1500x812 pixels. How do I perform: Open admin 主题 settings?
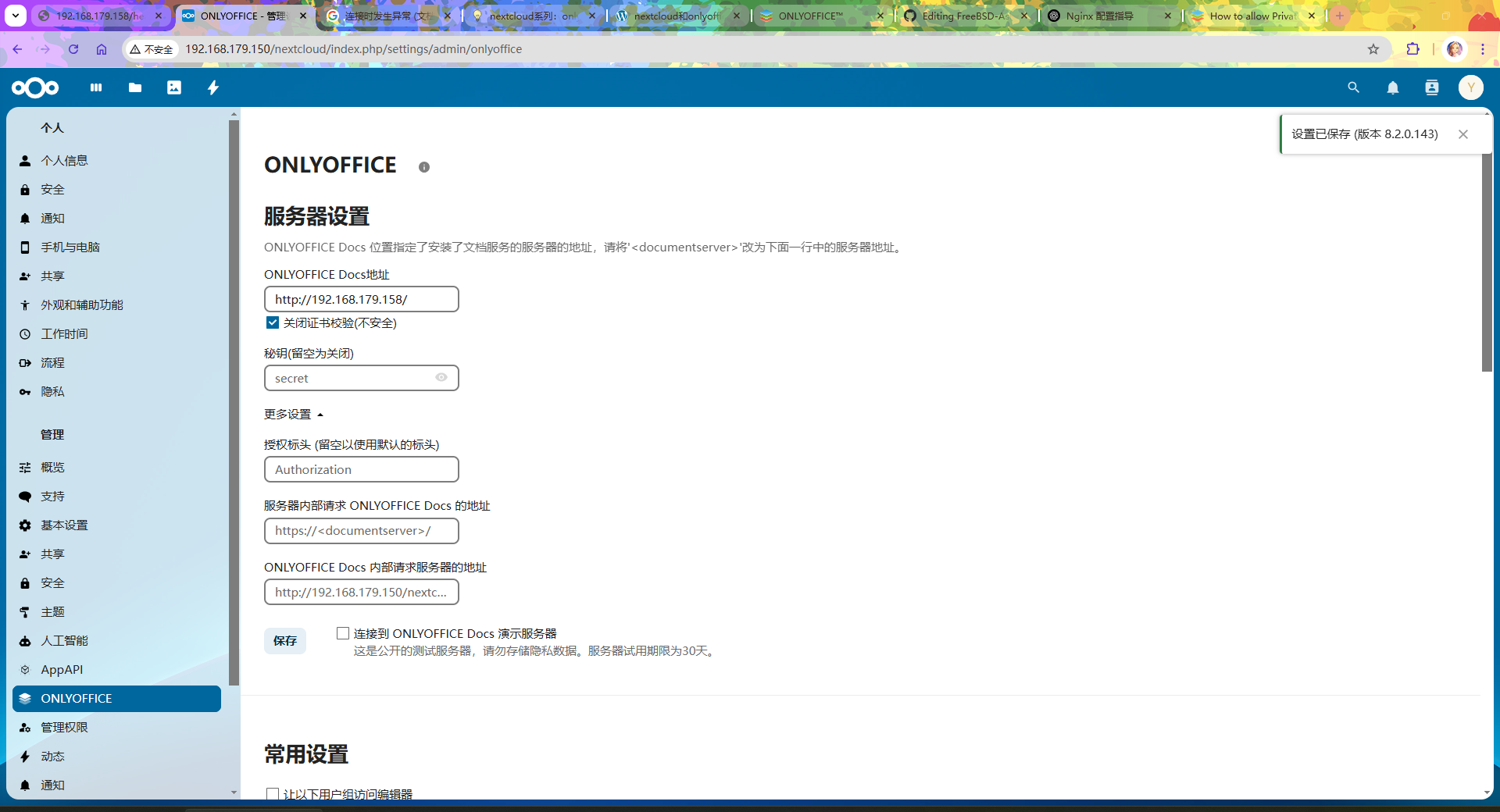tap(116, 612)
